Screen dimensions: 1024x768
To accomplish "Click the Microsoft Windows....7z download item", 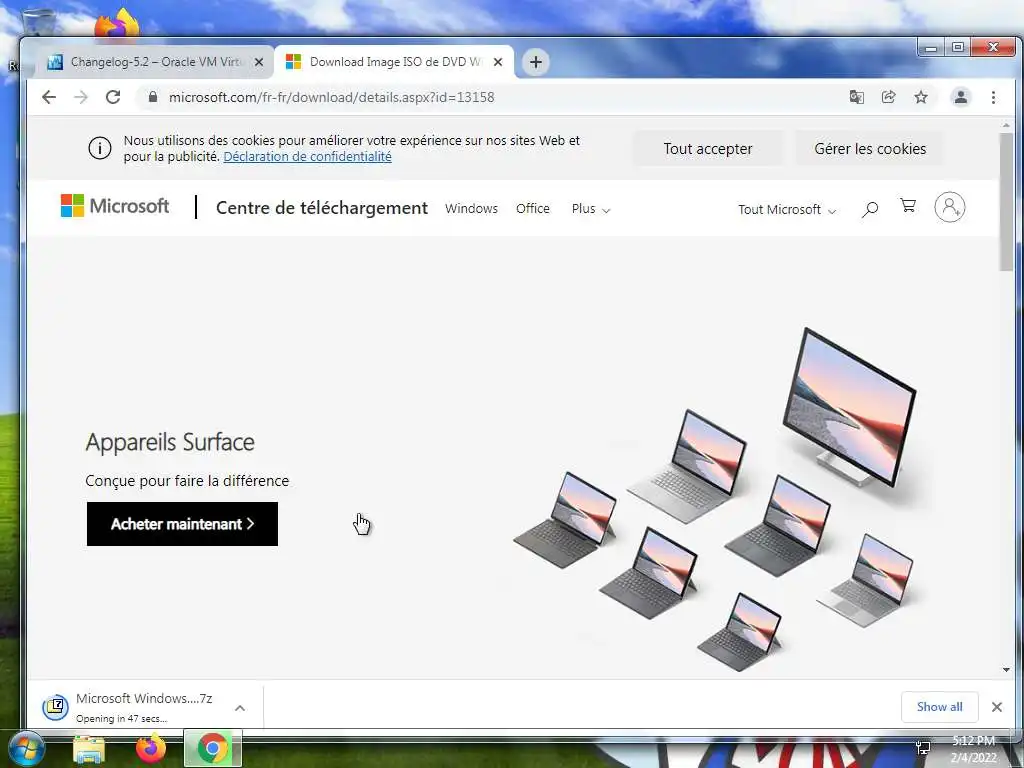I will pos(144,707).
